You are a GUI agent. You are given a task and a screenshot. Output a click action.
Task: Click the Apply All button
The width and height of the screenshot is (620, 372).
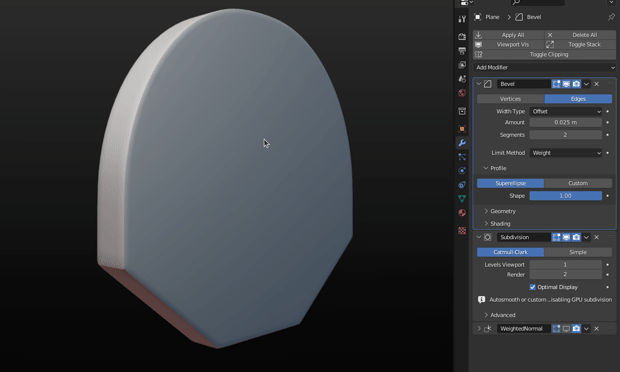pos(509,35)
